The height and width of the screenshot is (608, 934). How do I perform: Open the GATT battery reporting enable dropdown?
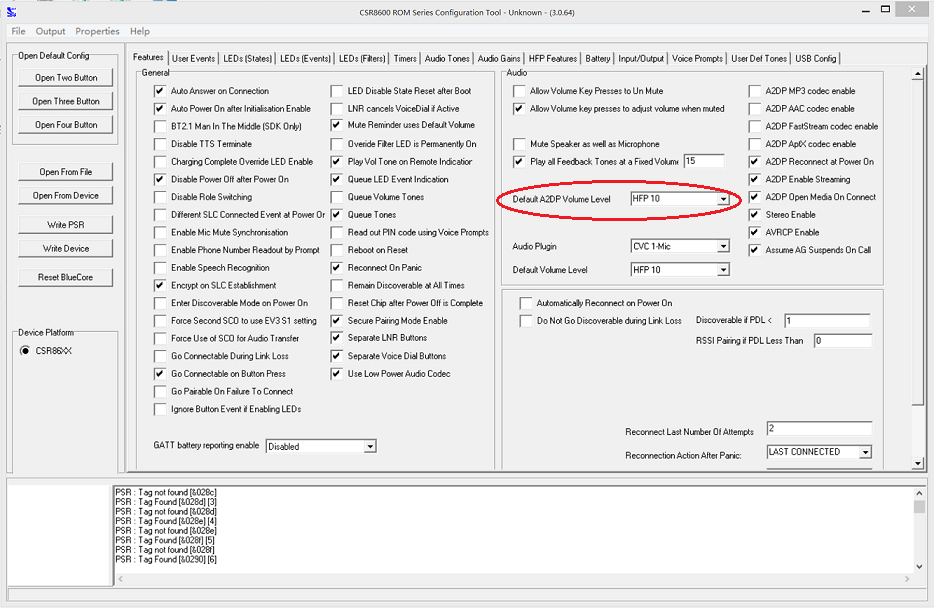(370, 447)
